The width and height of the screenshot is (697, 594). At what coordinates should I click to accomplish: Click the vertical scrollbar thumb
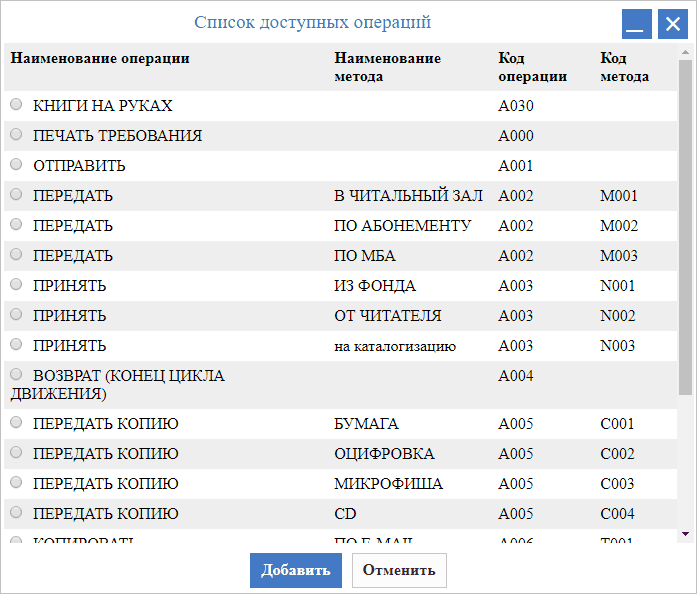(x=685, y=220)
